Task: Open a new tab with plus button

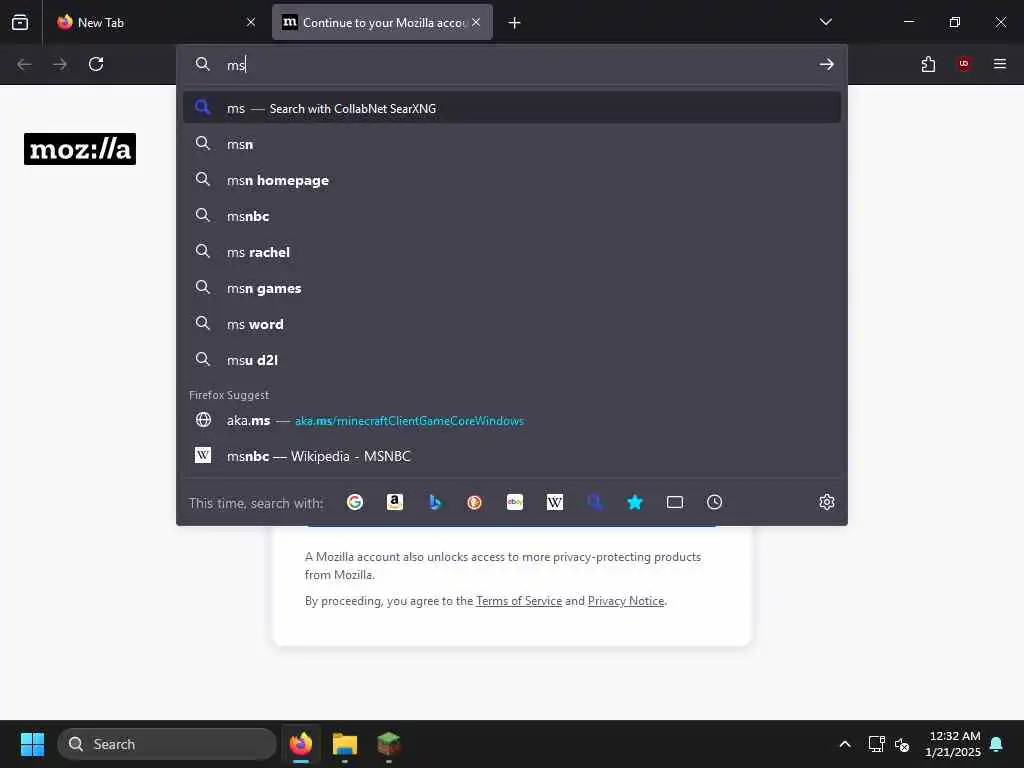Action: 515,23
